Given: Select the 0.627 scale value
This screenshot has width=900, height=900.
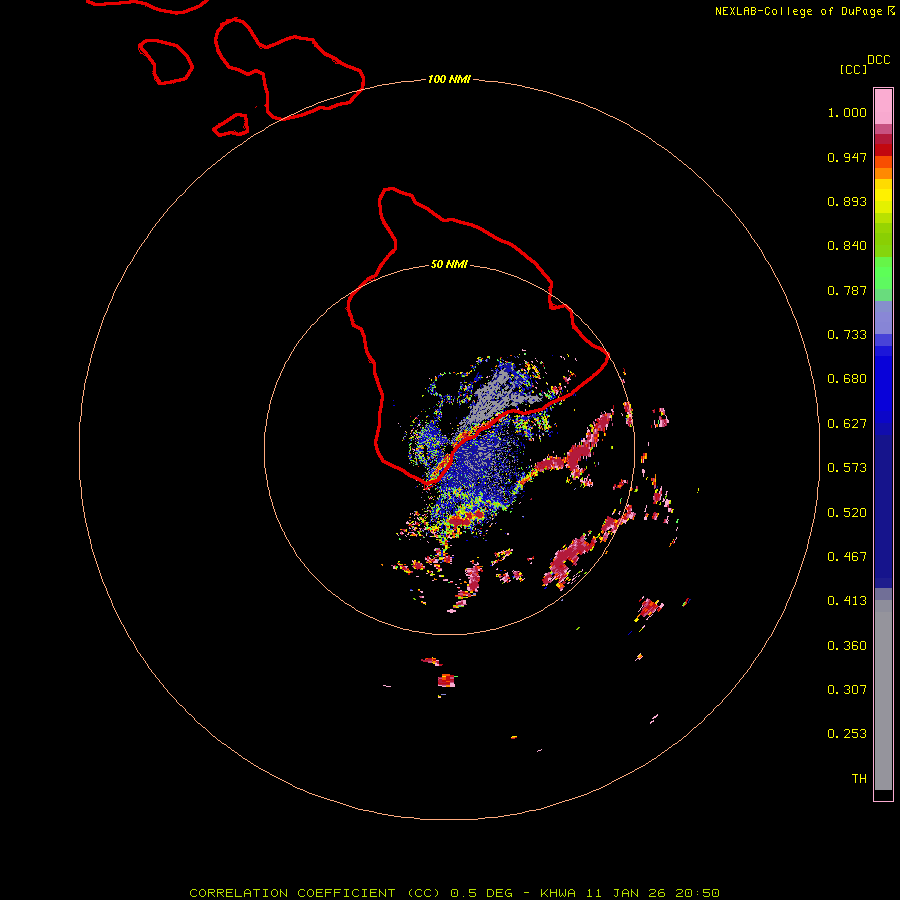Looking at the screenshot, I should point(847,424).
